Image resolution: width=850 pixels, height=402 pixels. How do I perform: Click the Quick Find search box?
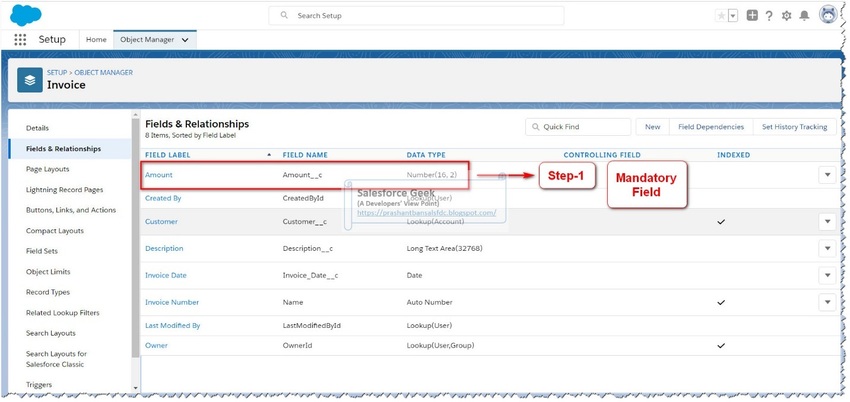point(578,127)
